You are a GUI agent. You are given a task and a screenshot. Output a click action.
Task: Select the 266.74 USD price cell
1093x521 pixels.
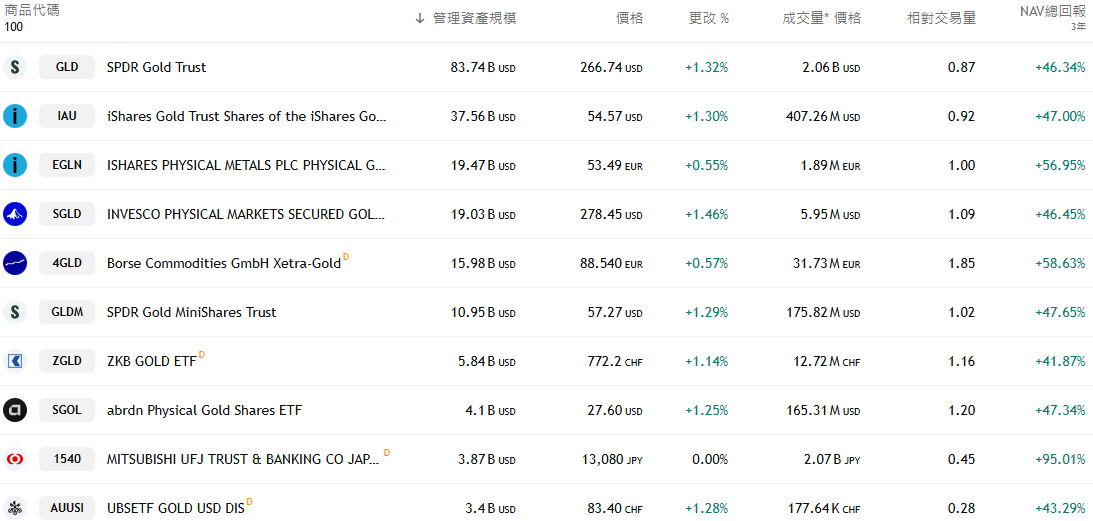pyautogui.click(x=611, y=68)
